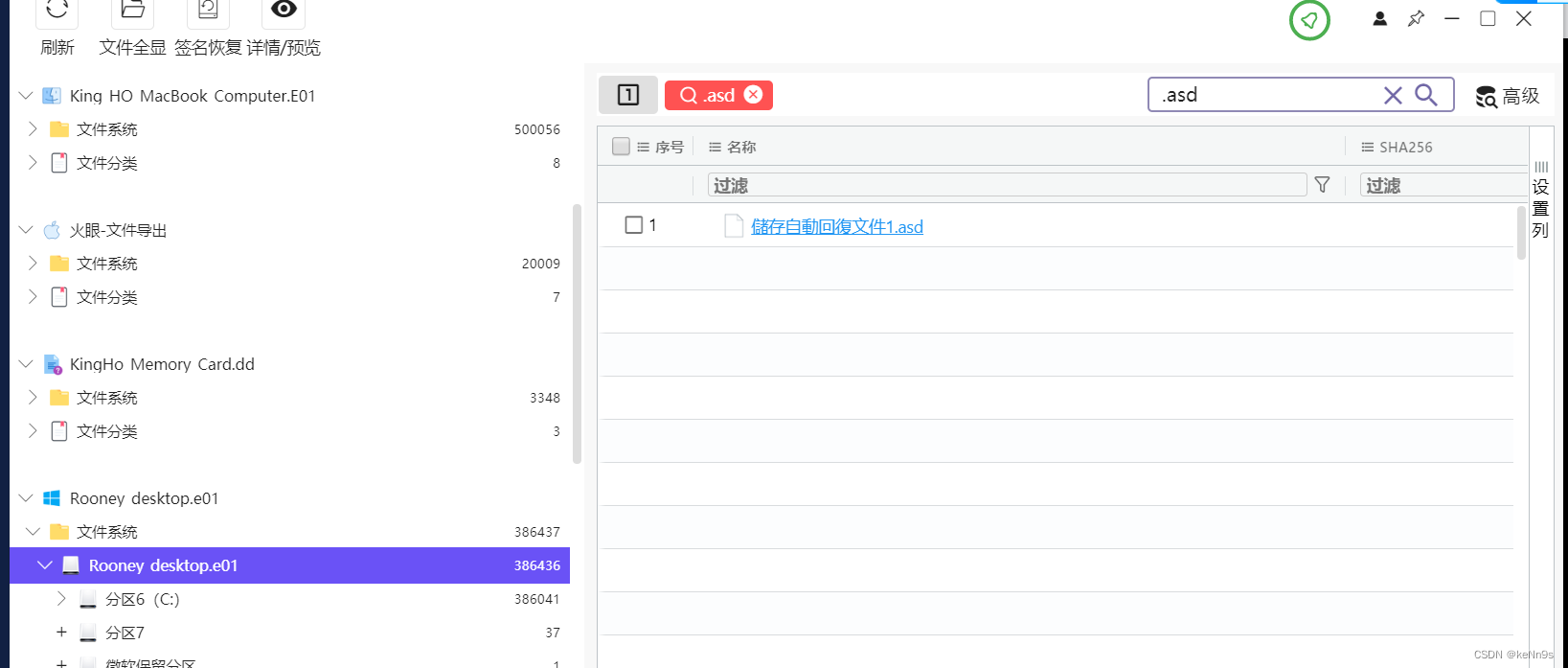Collapse KingHo Memory Card.dd node

26,364
